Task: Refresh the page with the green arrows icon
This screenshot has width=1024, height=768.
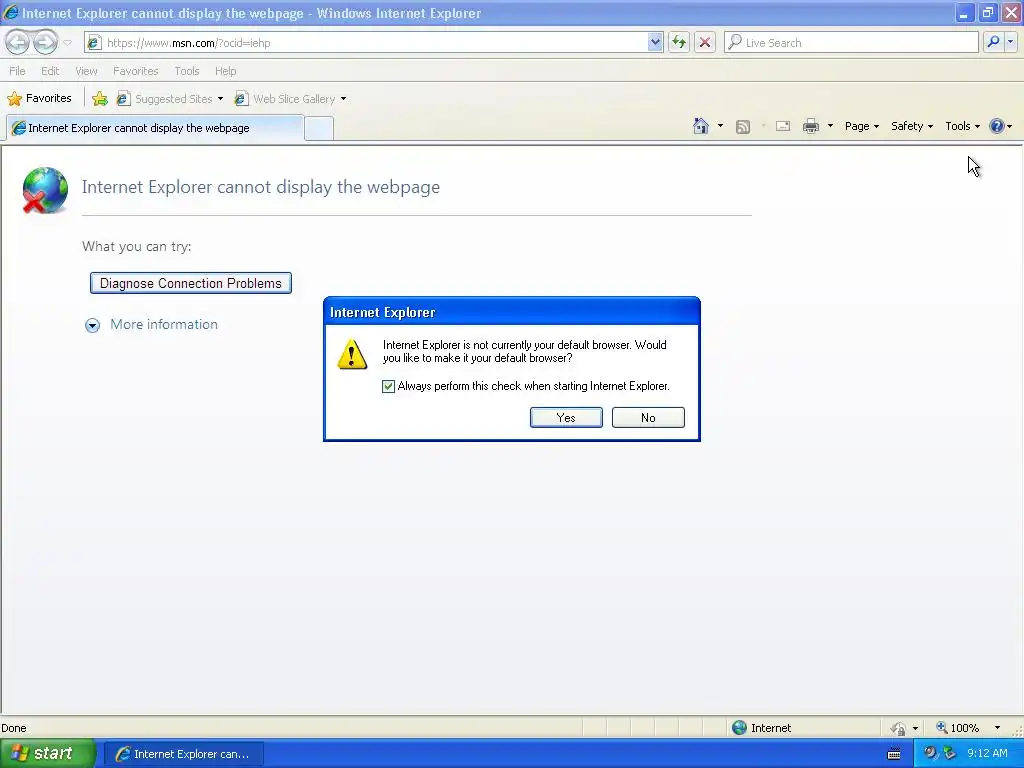Action: tap(679, 42)
